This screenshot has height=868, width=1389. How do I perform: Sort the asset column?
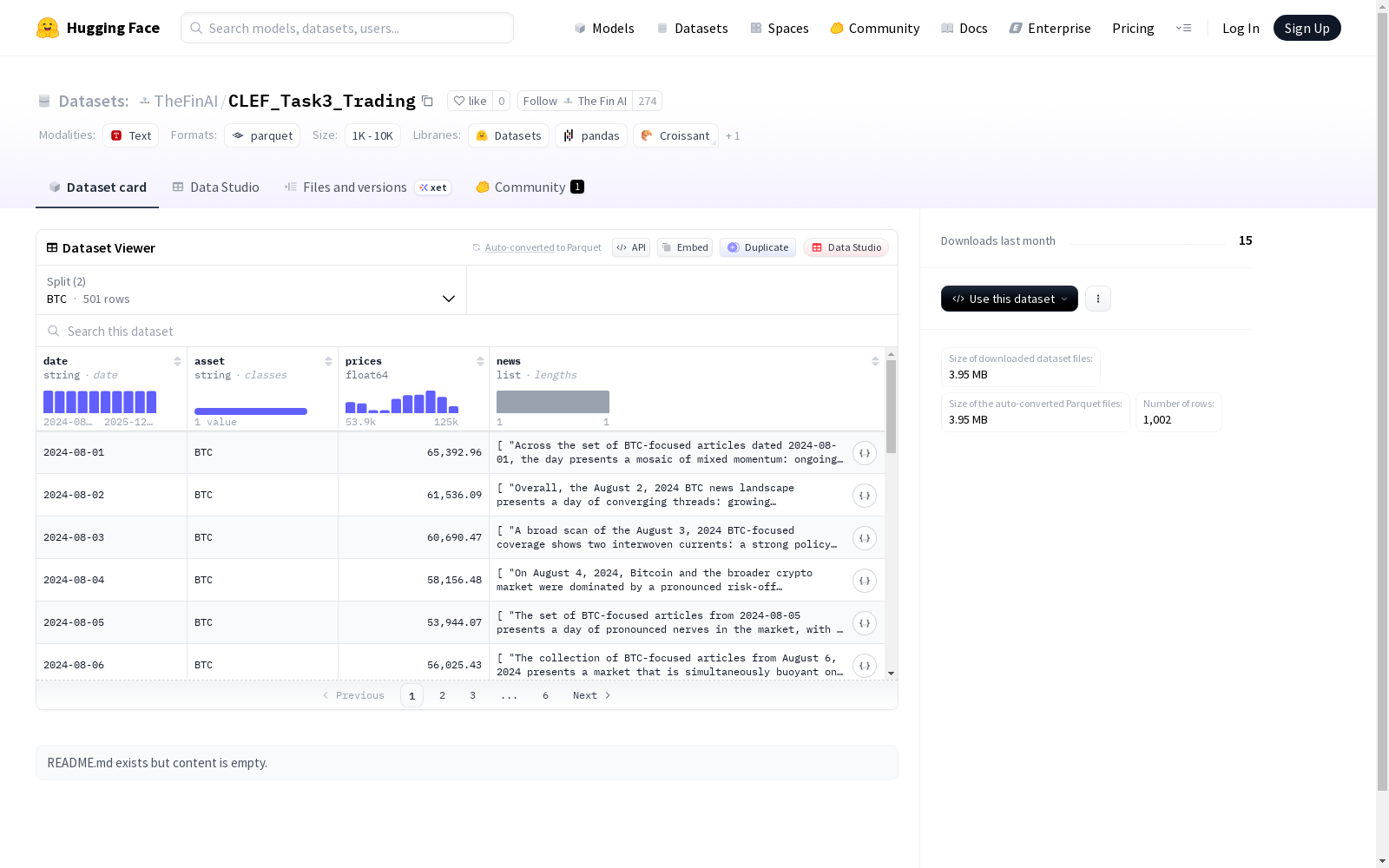click(328, 361)
